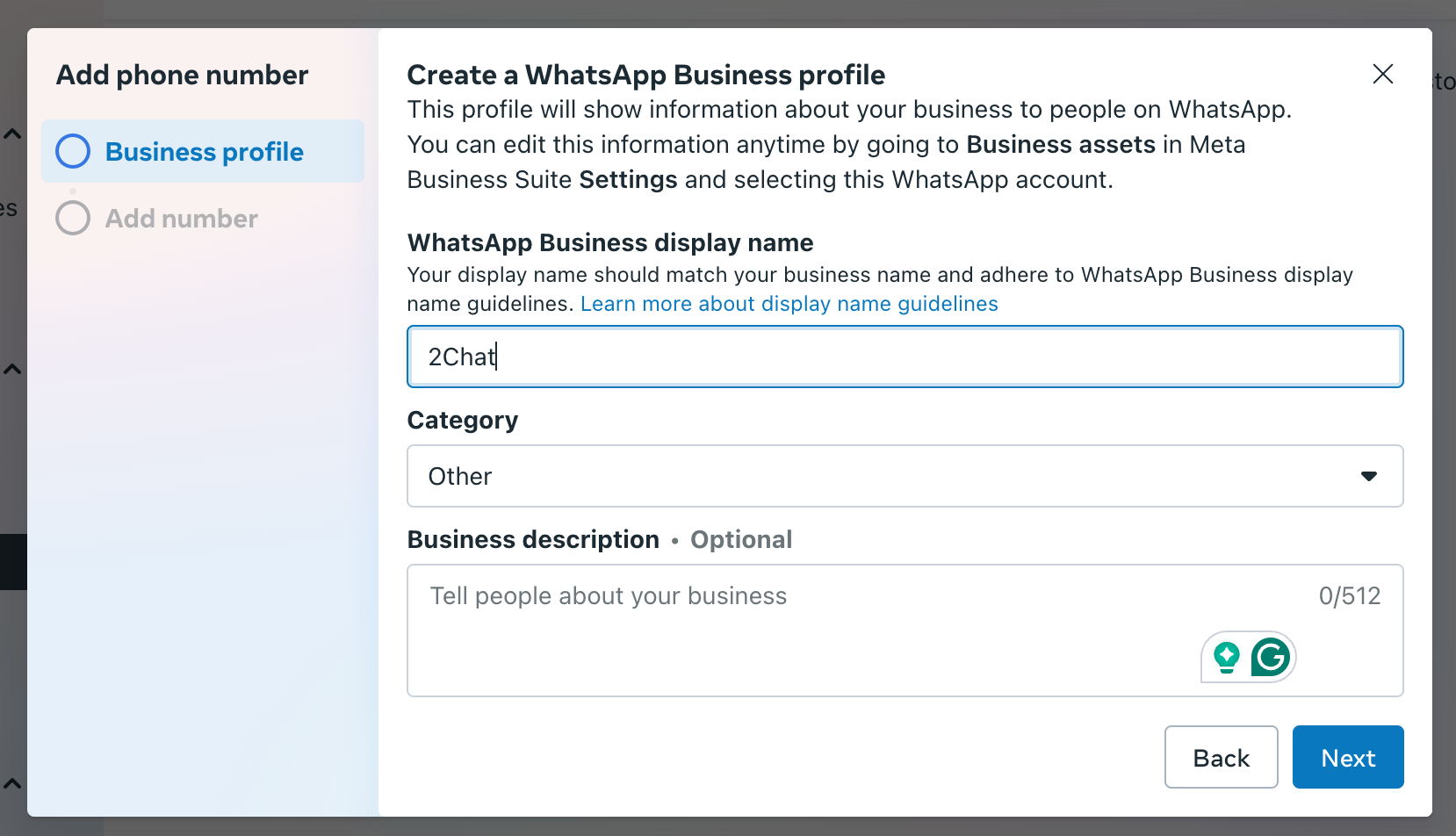Select the Business profile step circle

[73, 151]
